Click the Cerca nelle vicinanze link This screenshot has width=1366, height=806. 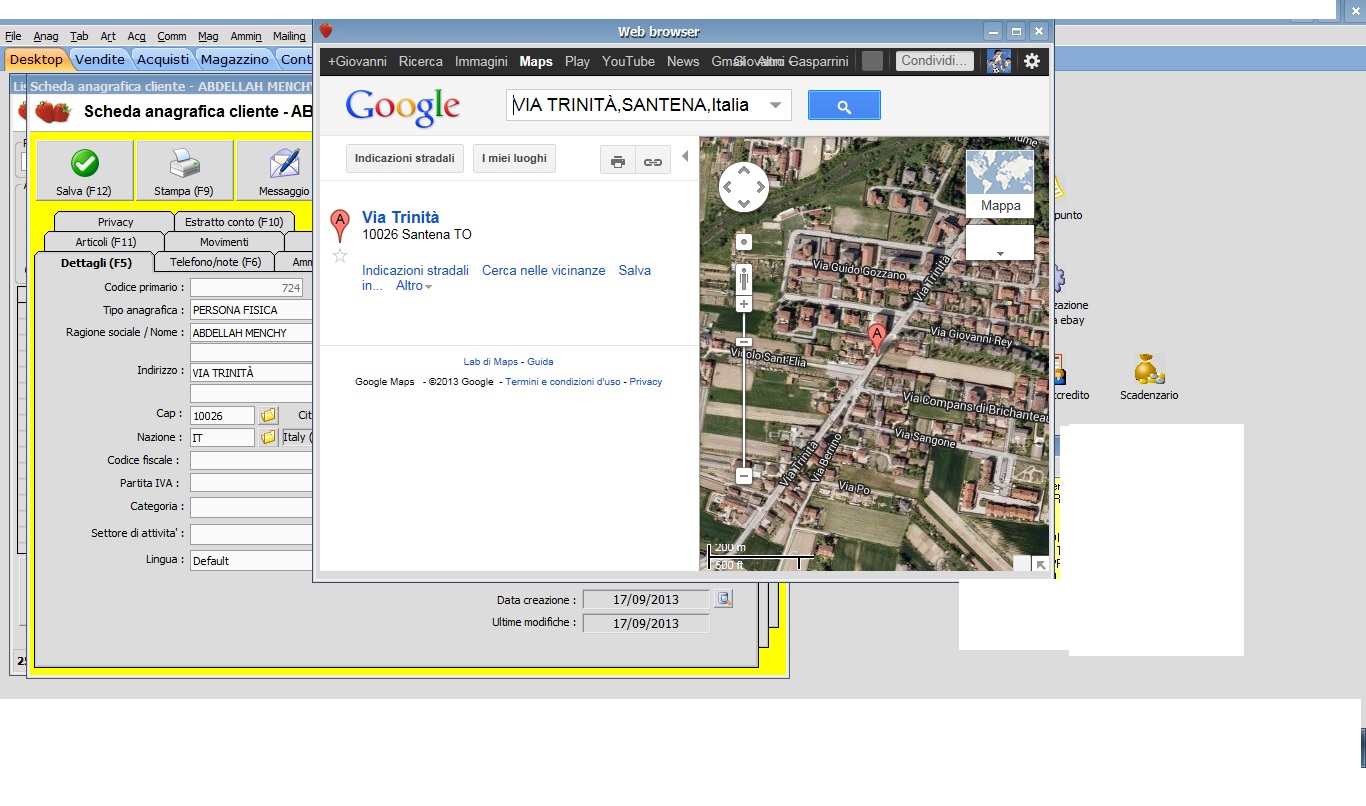click(544, 270)
